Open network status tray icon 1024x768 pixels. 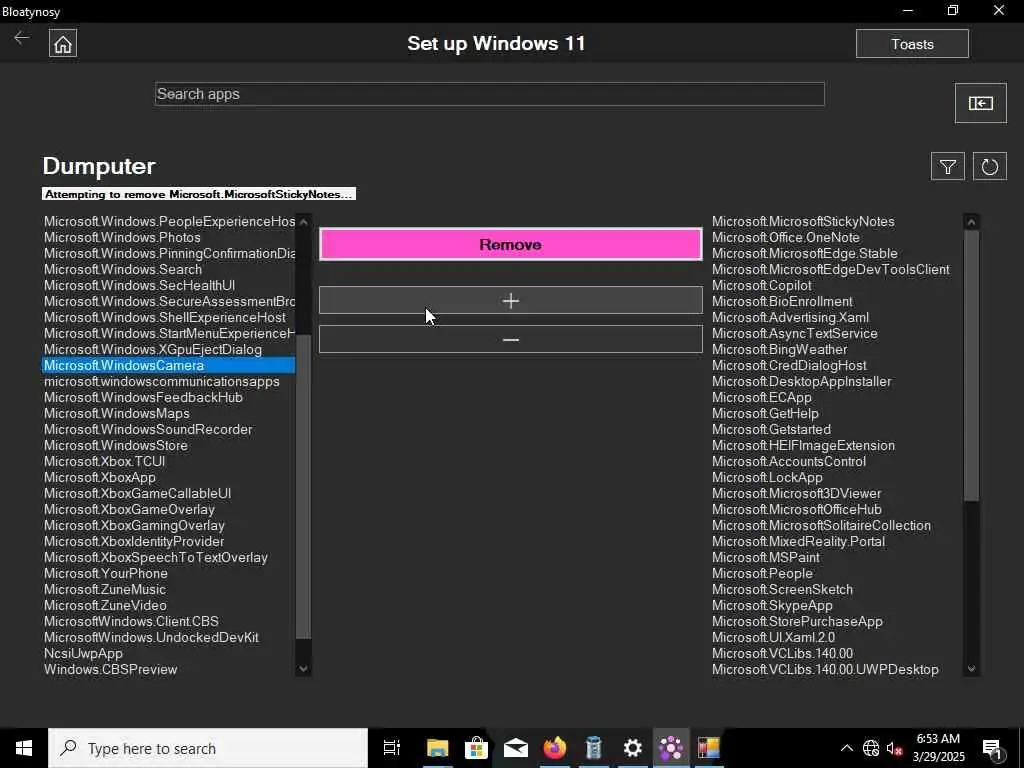point(871,748)
